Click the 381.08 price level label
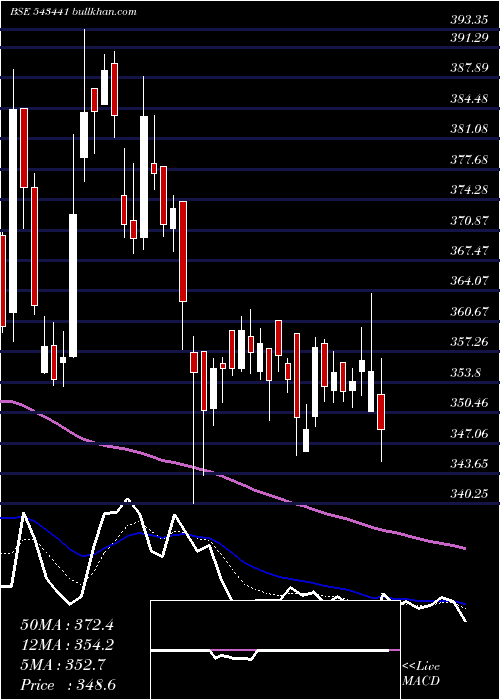Viewport: 500px width, 700px height. [x=469, y=129]
